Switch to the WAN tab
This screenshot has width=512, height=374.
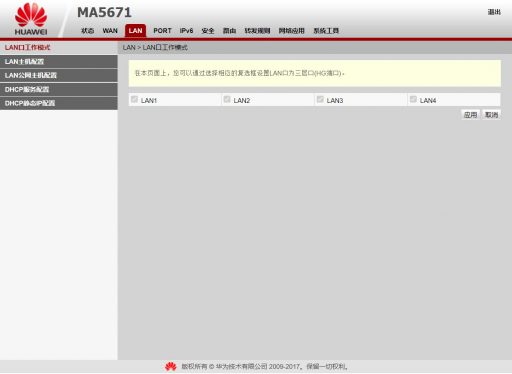click(110, 31)
